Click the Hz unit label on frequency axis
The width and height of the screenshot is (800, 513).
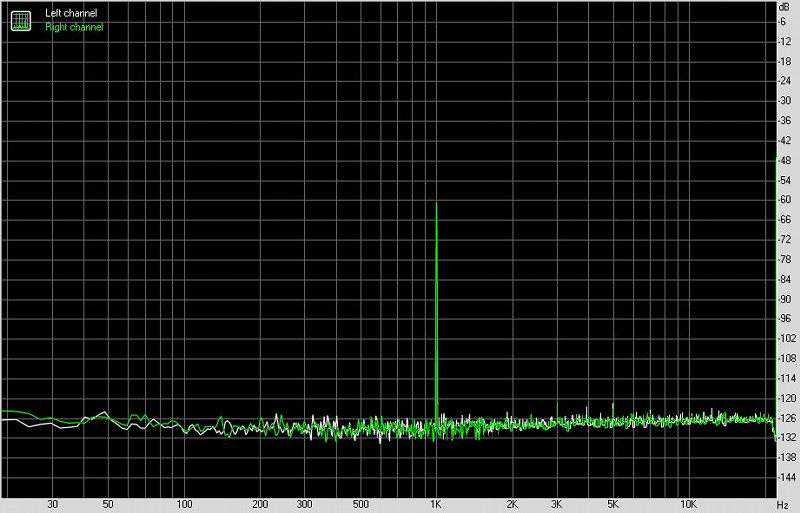(783, 504)
